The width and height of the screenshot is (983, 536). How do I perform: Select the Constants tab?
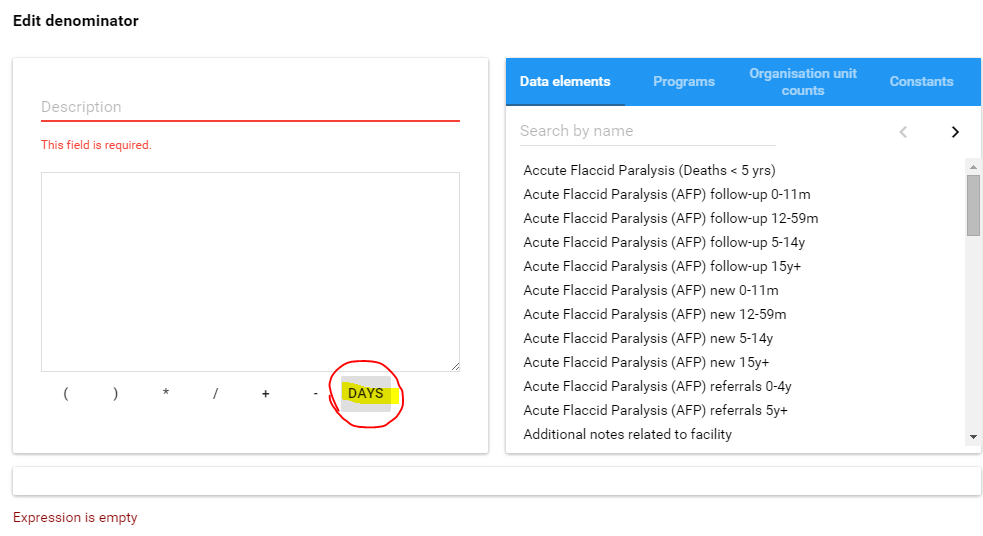pos(921,82)
